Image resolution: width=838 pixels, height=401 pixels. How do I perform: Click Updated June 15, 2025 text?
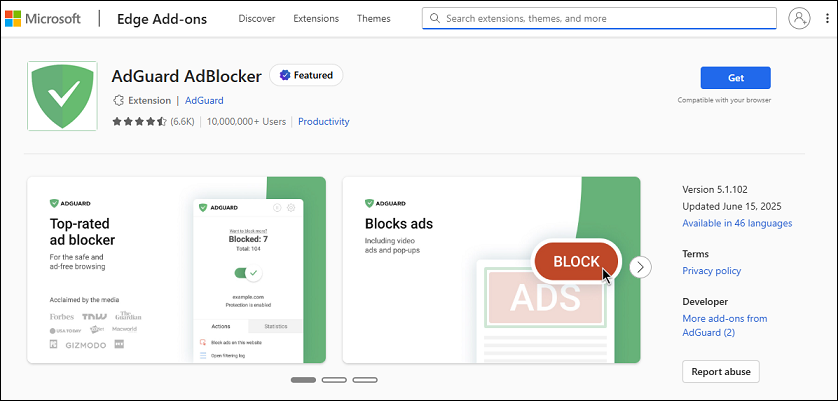click(732, 206)
